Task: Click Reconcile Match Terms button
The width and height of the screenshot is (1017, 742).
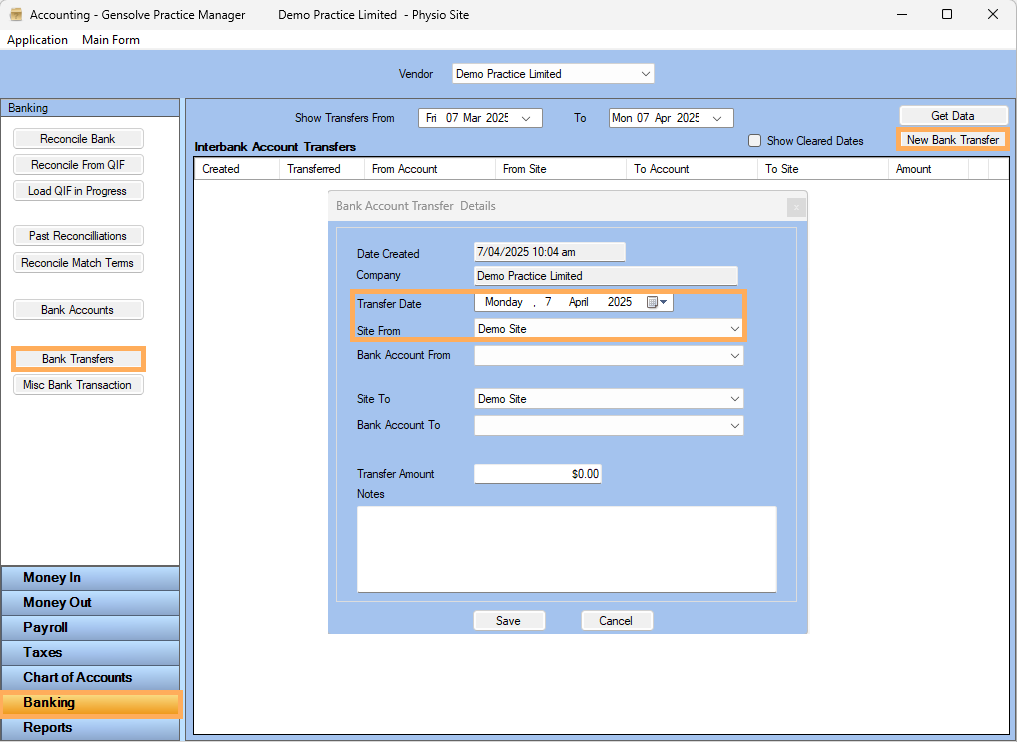Action: tap(78, 263)
